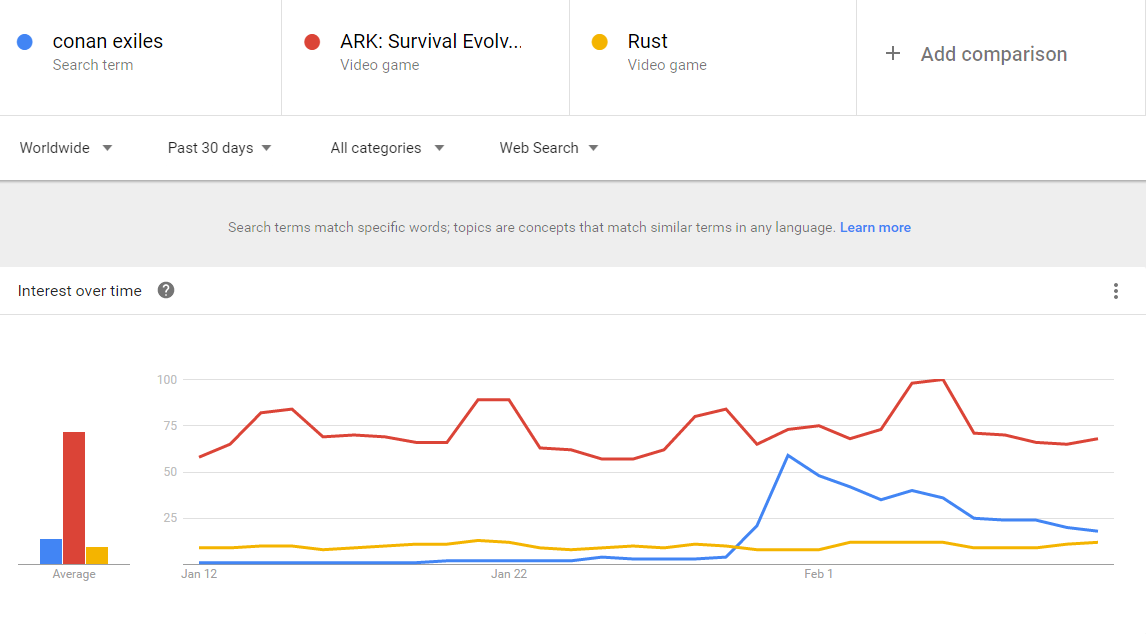Select the Rust video game term box
The image size is (1146, 634).
tap(713, 58)
